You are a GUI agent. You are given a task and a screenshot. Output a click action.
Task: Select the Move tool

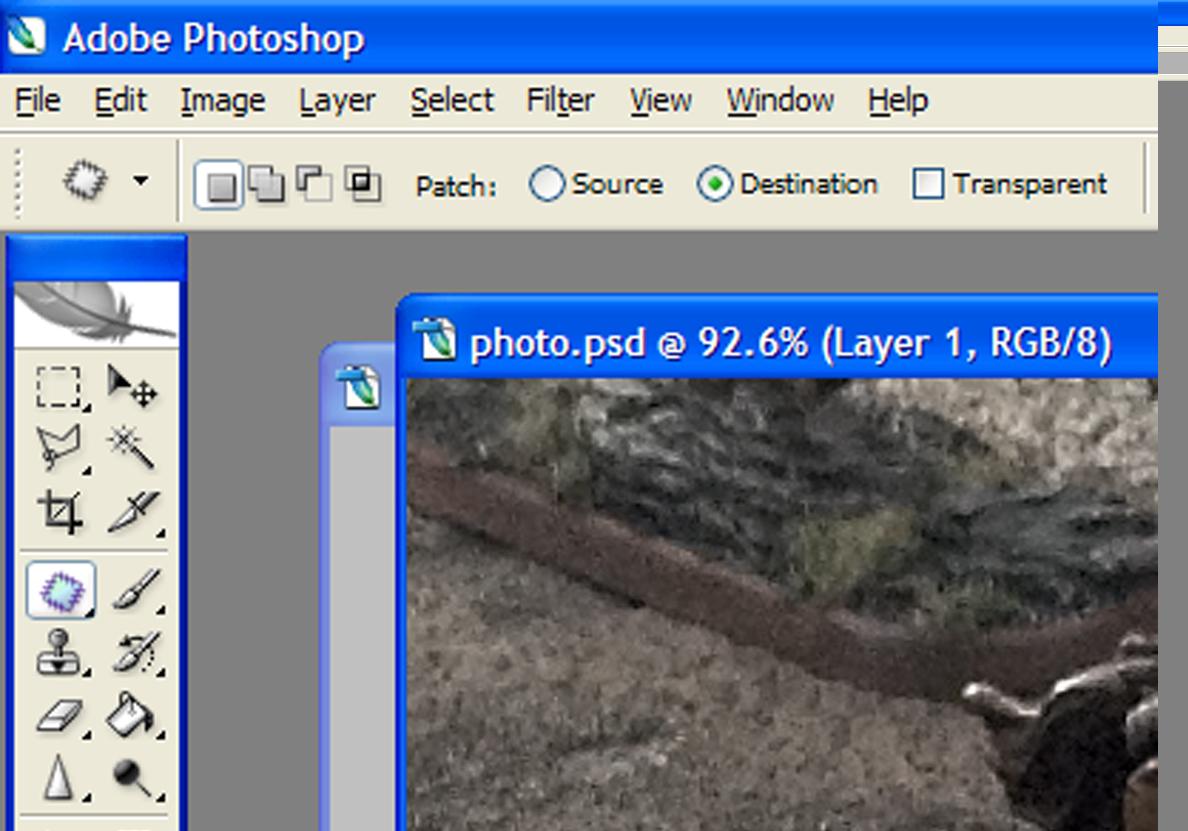pos(132,387)
